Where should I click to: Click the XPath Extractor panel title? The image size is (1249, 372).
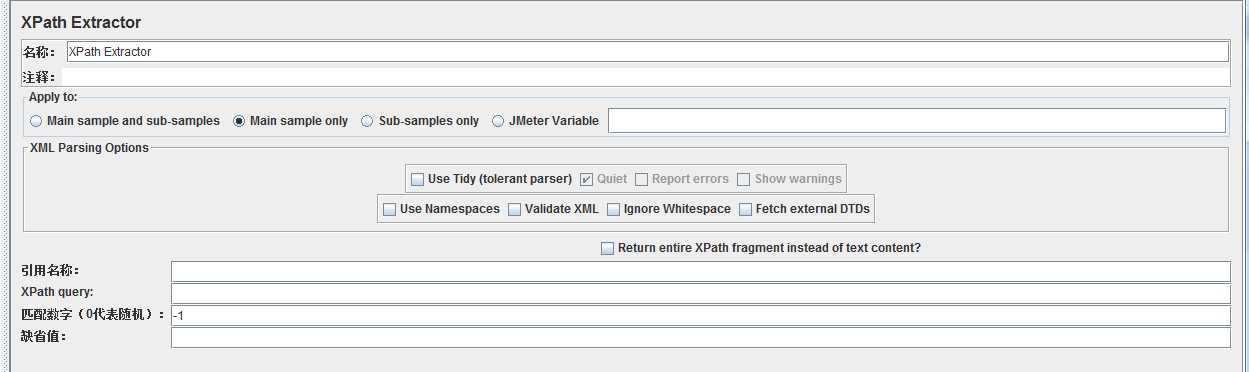tap(81, 22)
